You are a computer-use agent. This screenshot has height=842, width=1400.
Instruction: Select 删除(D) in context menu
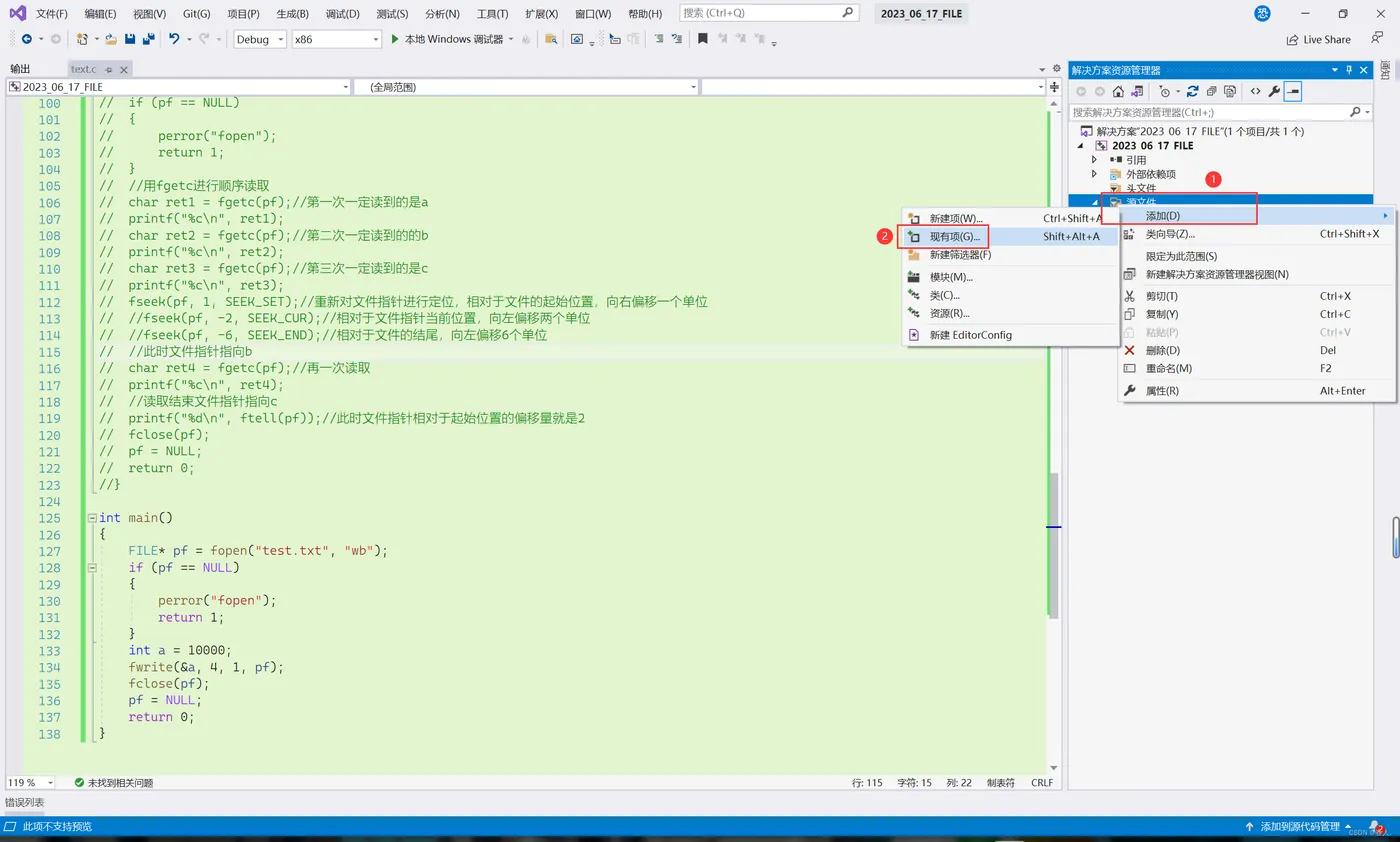tap(1256, 350)
